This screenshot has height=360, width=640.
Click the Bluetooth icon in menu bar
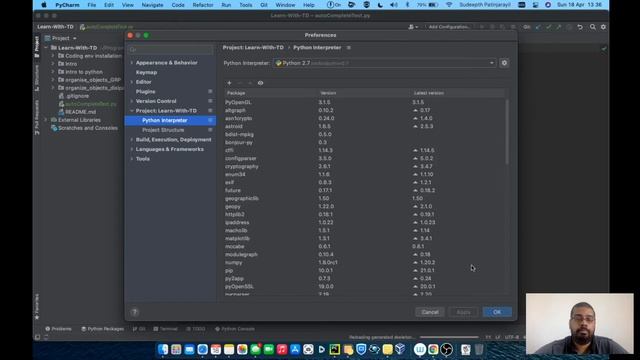pyautogui.click(x=407, y=5)
